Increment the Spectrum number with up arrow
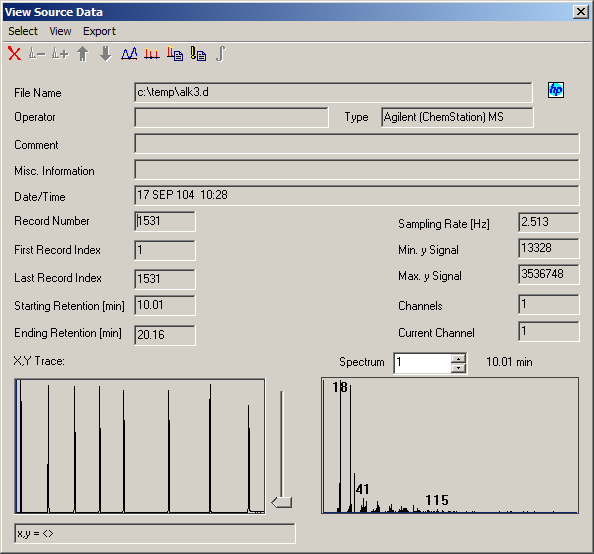 pos(458,358)
